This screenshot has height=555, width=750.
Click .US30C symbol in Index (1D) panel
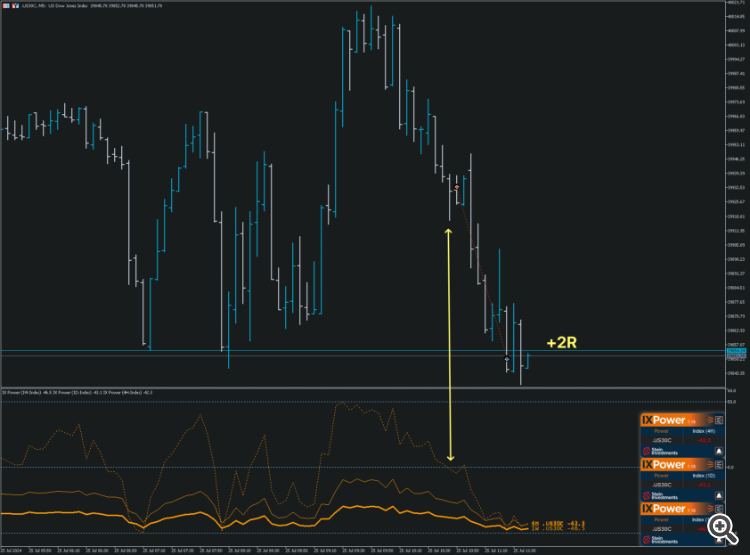[x=662, y=485]
